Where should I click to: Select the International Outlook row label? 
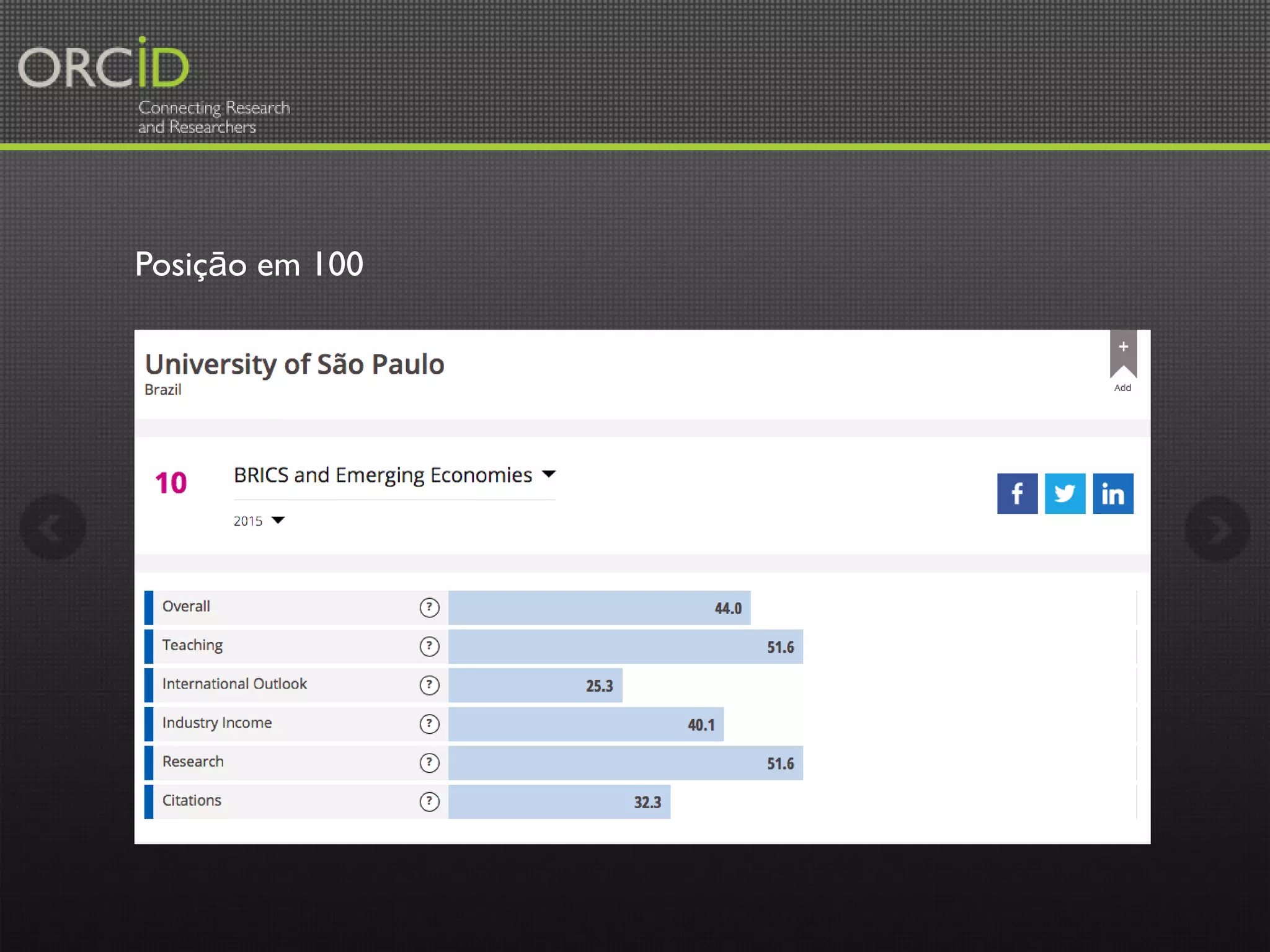(x=234, y=684)
